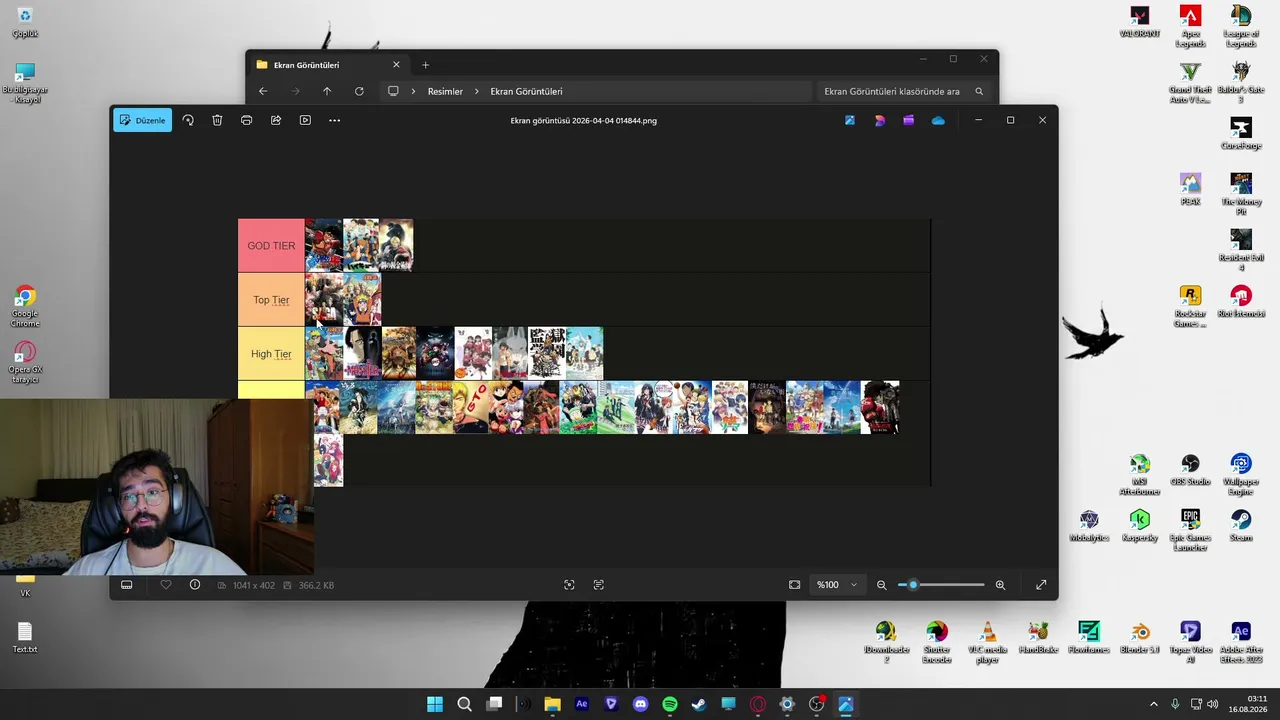Select the Apex Legends desktop shortcut
Viewport: 1280px width, 720px height.
[1190, 26]
